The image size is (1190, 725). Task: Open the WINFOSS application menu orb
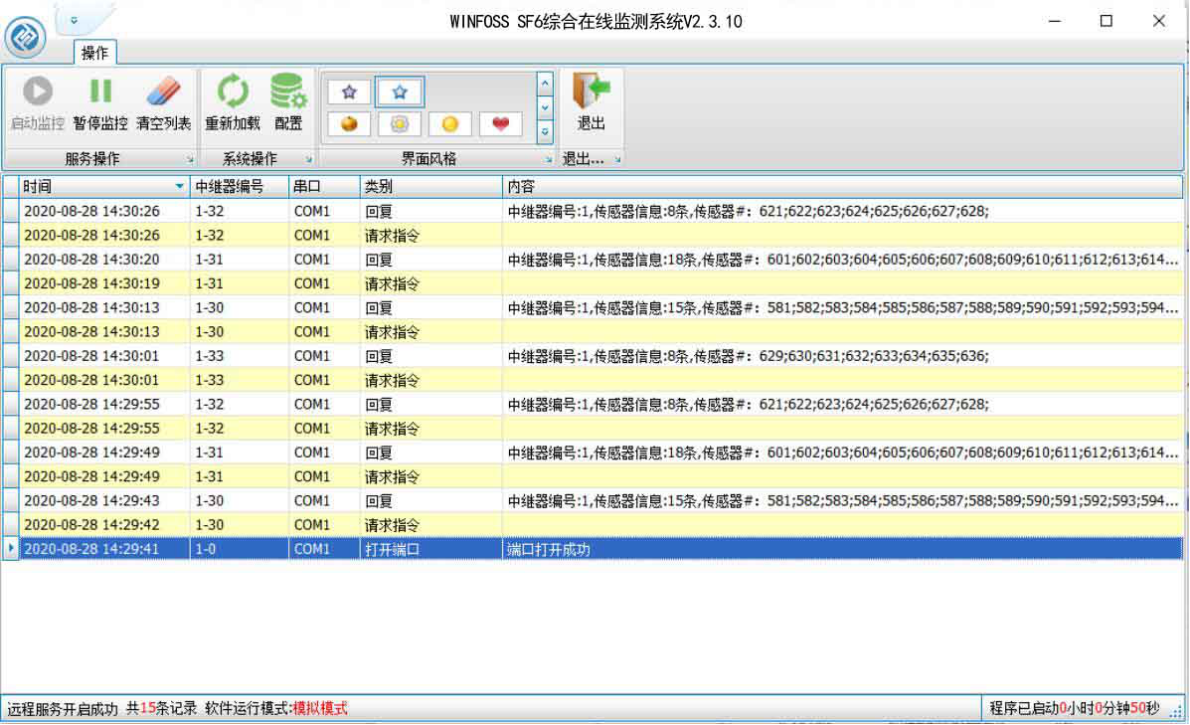click(25, 36)
